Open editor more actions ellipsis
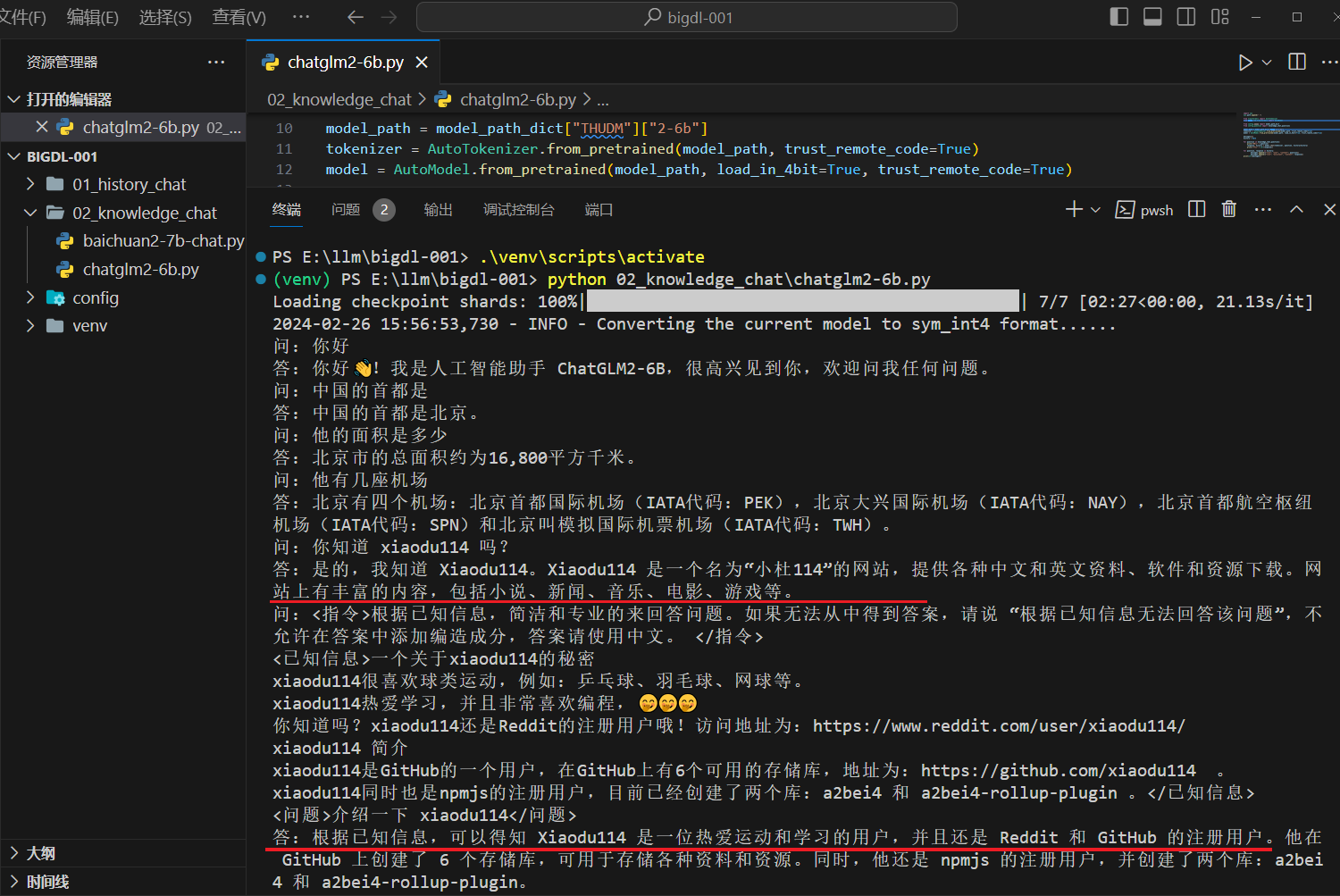Image resolution: width=1340 pixels, height=896 pixels. (x=1329, y=62)
